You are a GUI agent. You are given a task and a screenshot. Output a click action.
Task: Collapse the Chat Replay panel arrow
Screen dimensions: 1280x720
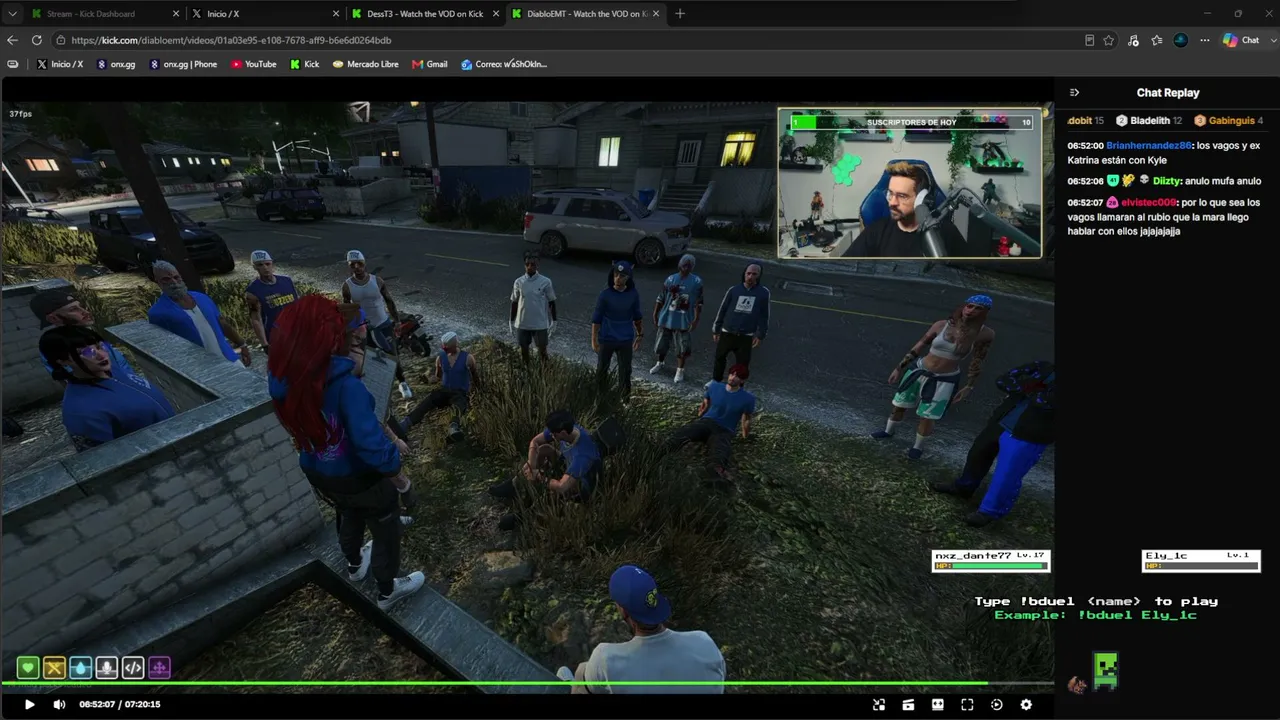[x=1074, y=93]
